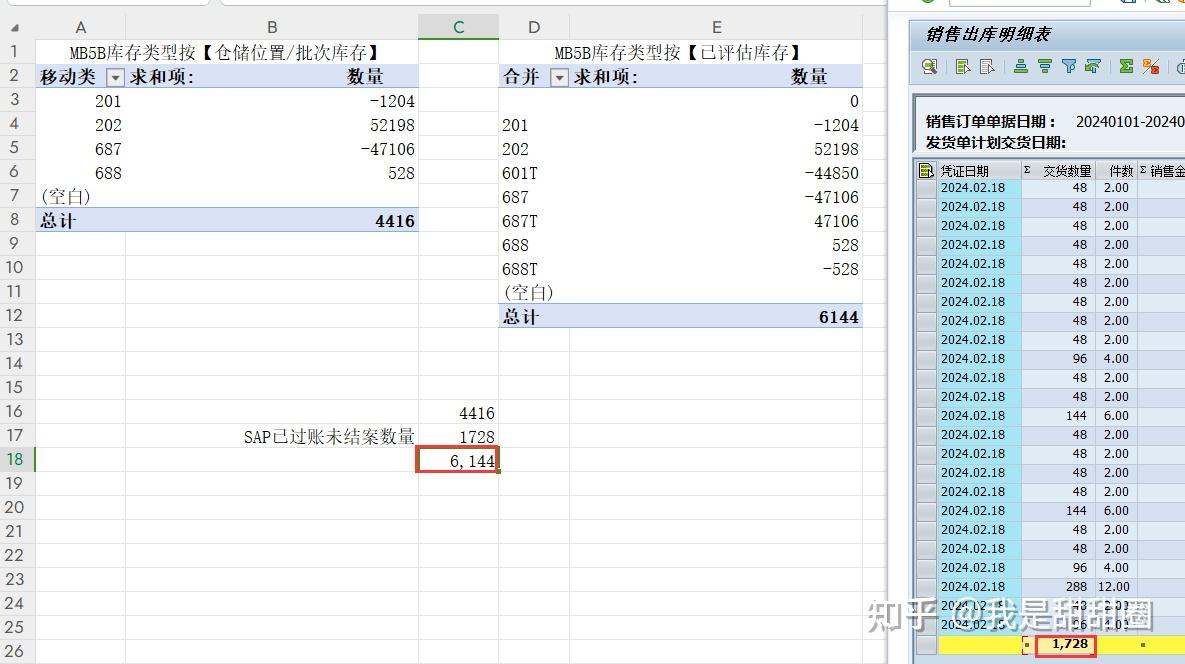Select the red-boxed cell showing 6,144

point(458,460)
